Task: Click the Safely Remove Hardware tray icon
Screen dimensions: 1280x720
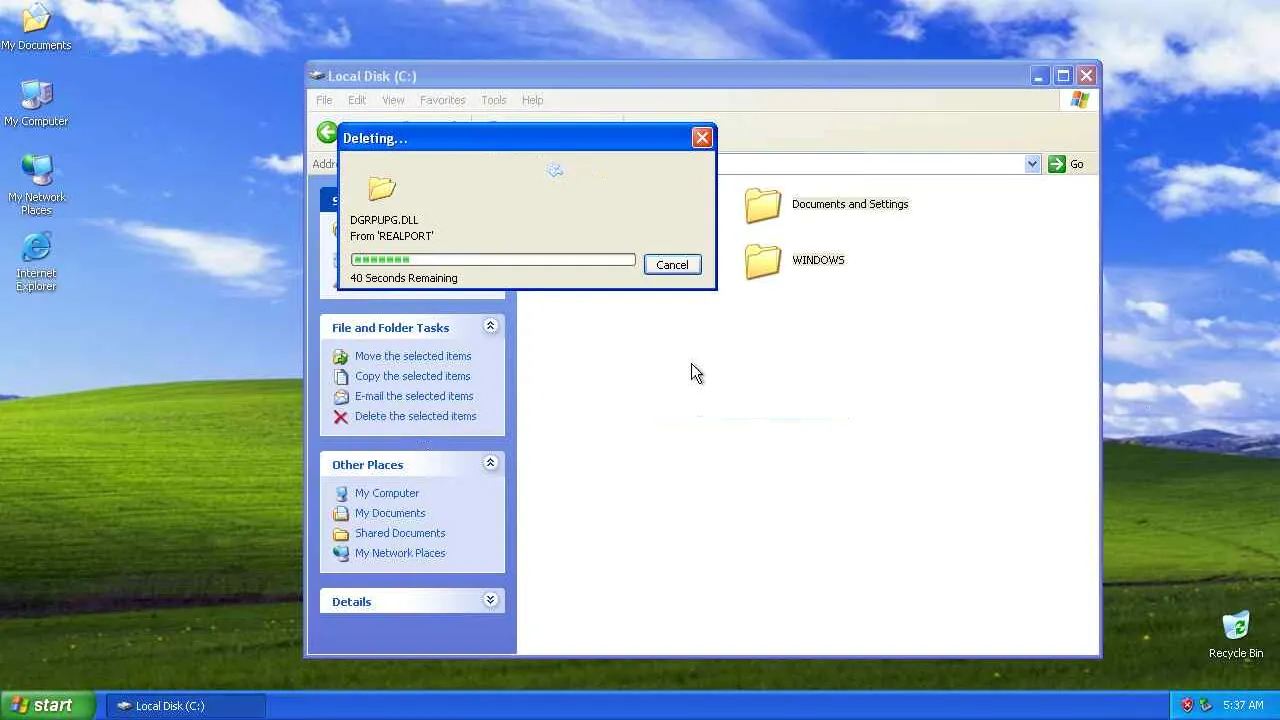Action: [x=1206, y=705]
